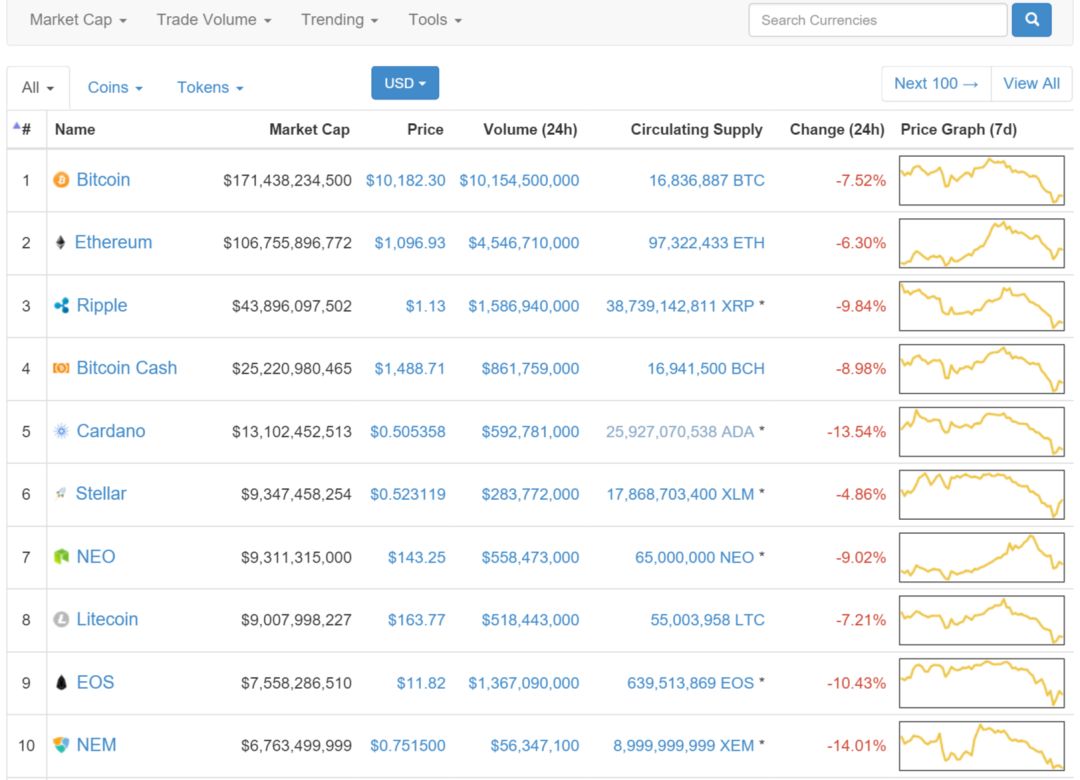Sort by rank using the # header

point(23,129)
